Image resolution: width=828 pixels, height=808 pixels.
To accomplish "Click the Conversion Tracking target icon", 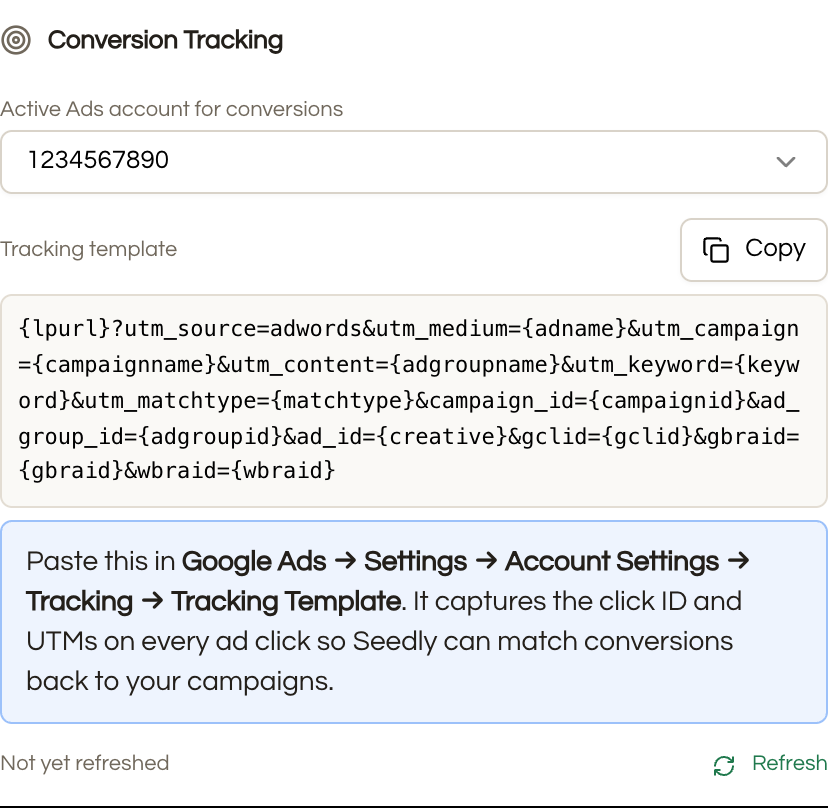I will (16, 40).
